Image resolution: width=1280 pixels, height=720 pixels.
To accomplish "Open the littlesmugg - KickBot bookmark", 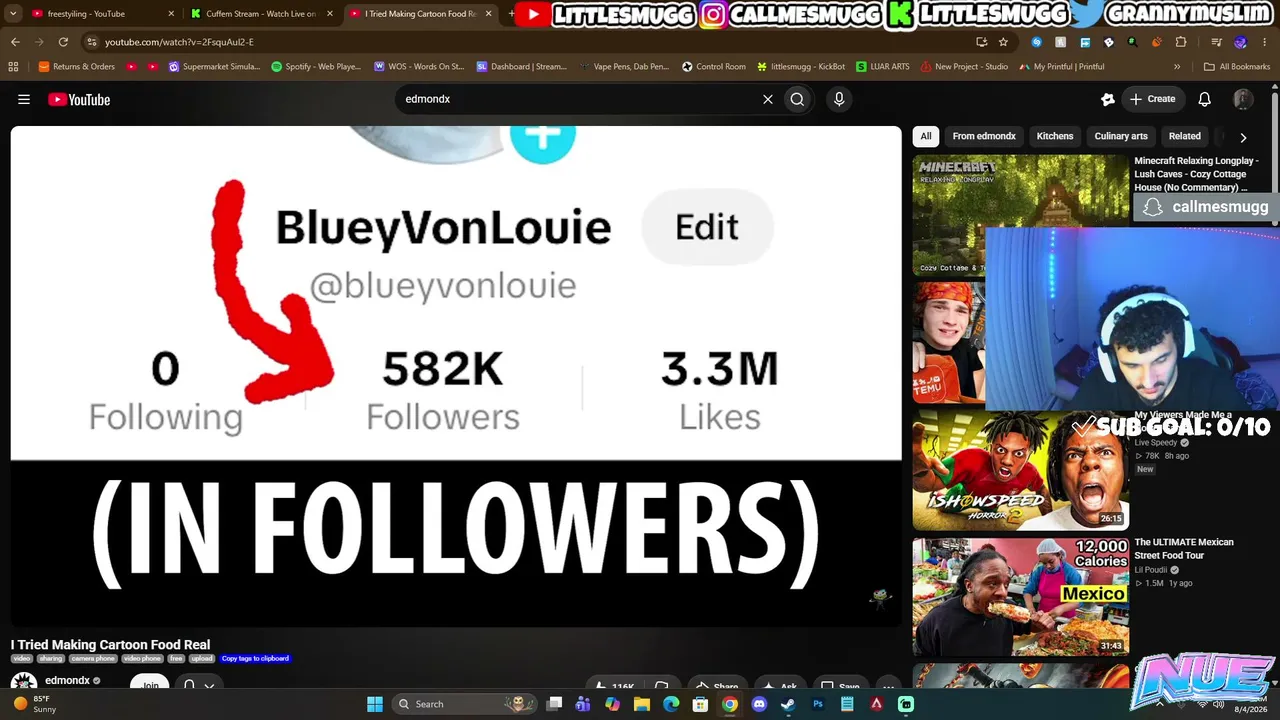I will pyautogui.click(x=801, y=67).
